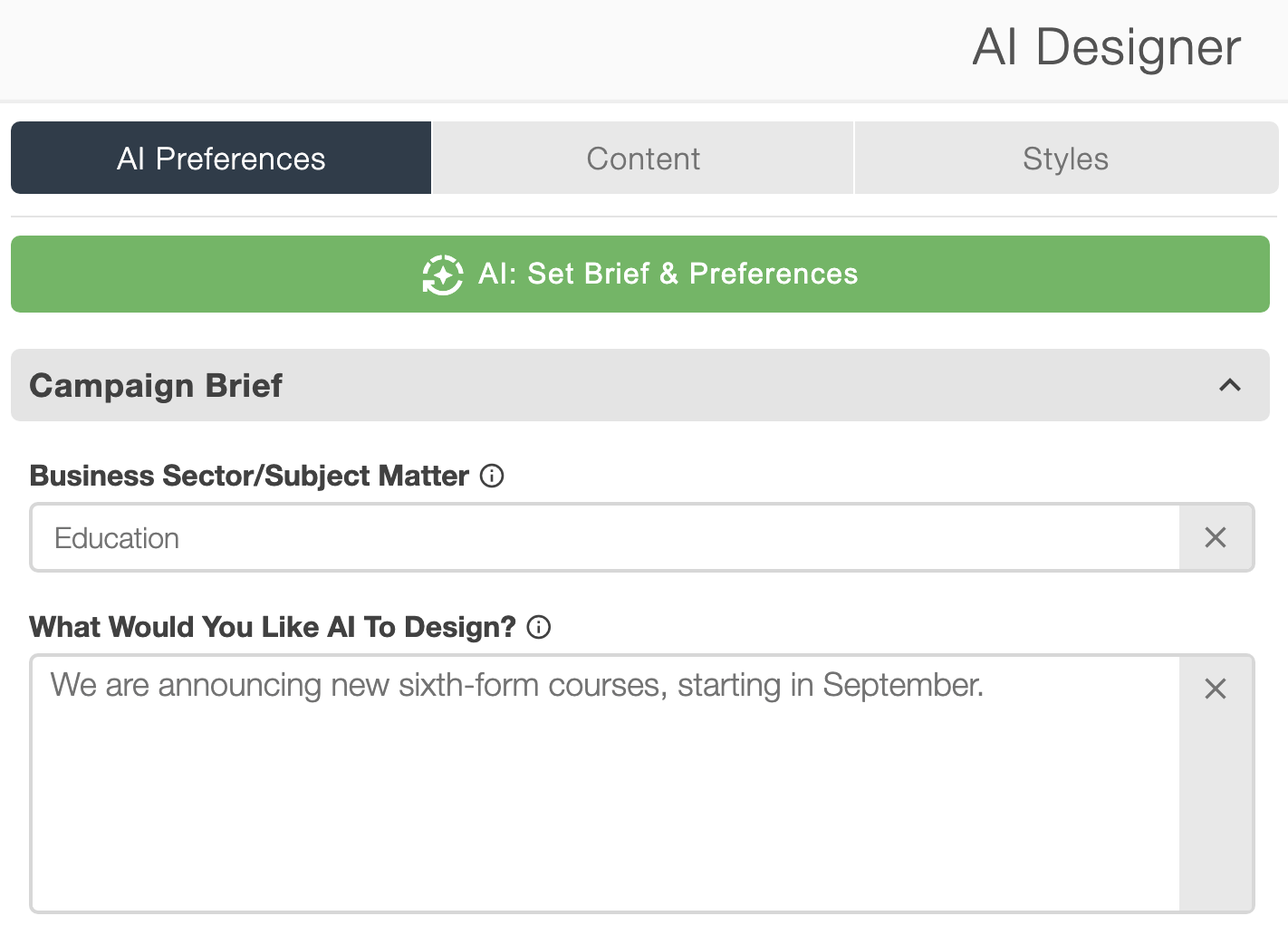The image size is (1288, 935).
Task: Clear the design description with its X
Action: tap(1216, 689)
